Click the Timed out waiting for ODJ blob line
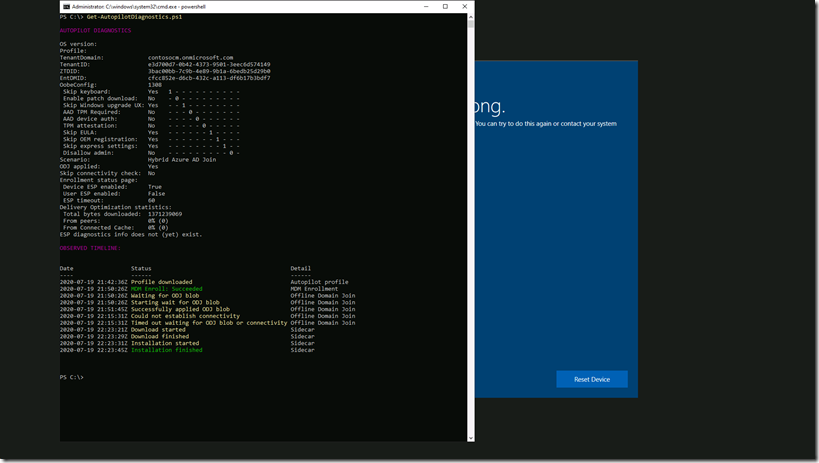The height and width of the screenshot is (463, 819). pos(208,323)
